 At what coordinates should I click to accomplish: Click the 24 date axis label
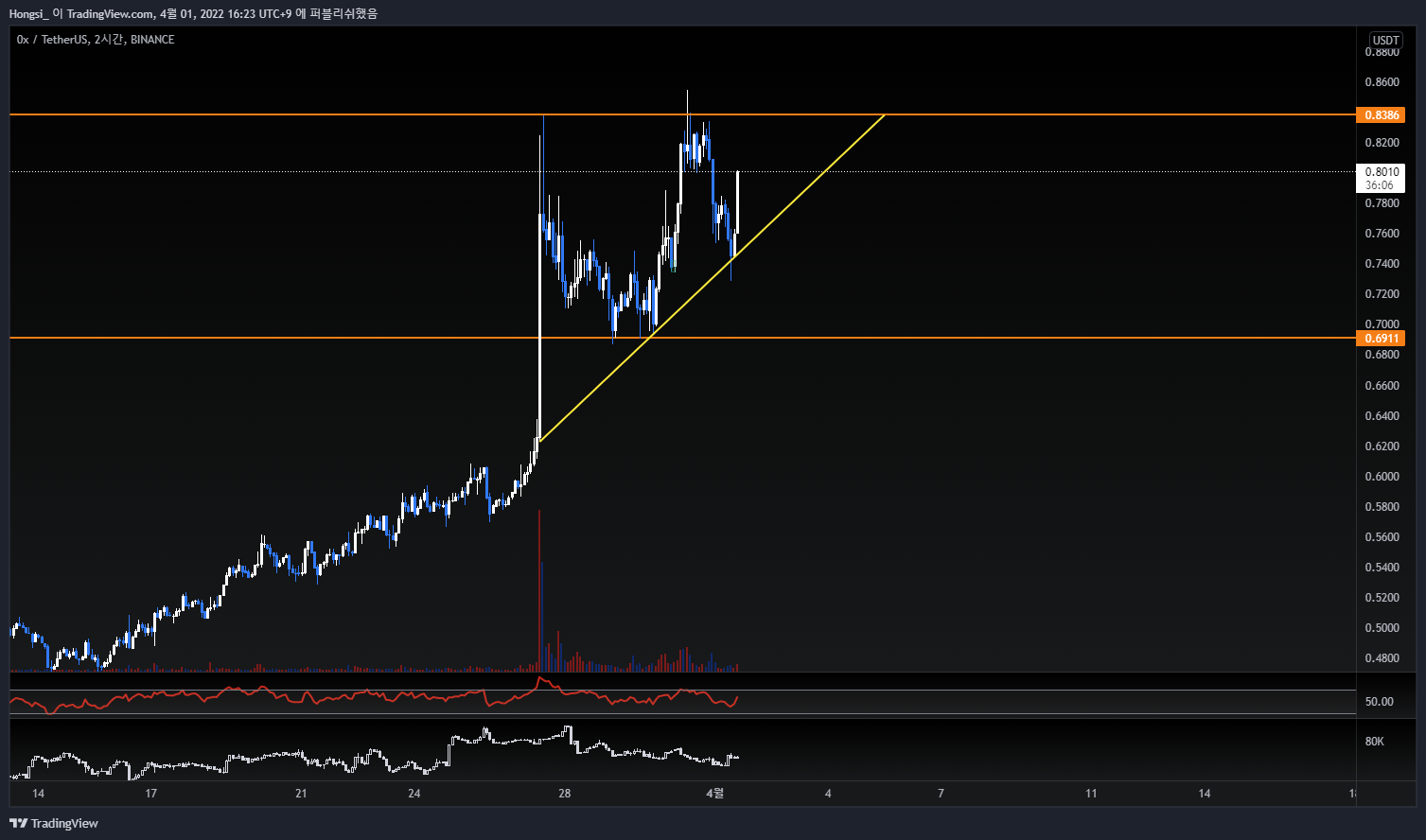pos(414,794)
